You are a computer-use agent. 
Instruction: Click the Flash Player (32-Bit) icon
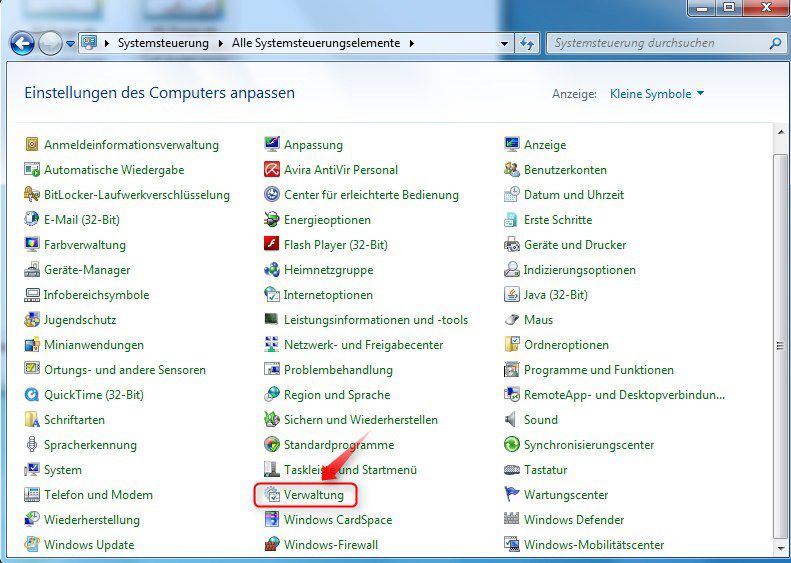272,245
